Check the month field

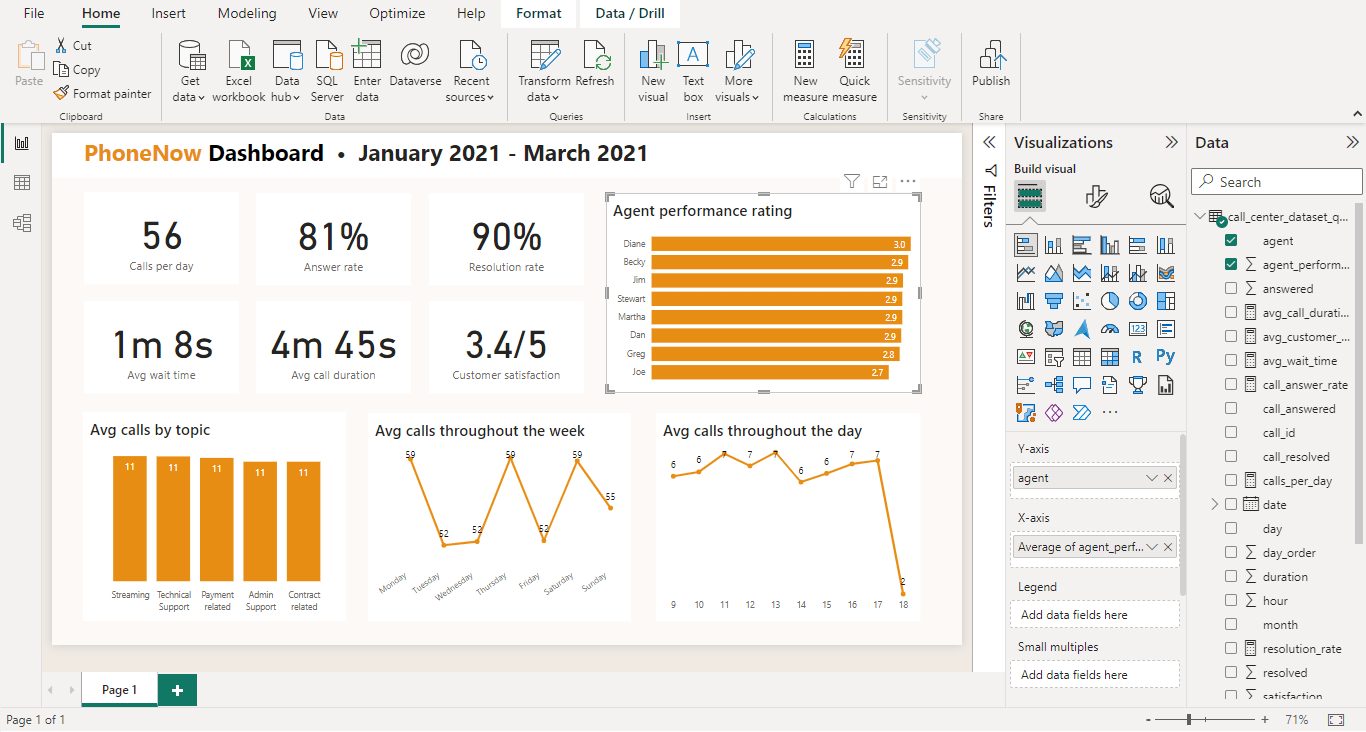point(1231,624)
